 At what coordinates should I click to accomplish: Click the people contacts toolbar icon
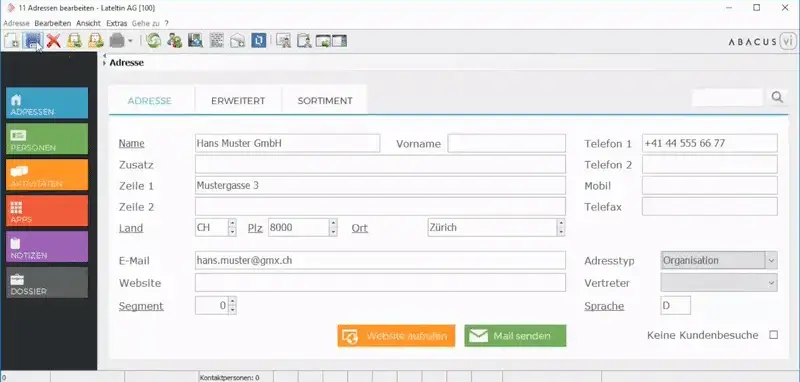pyautogui.click(x=174, y=41)
